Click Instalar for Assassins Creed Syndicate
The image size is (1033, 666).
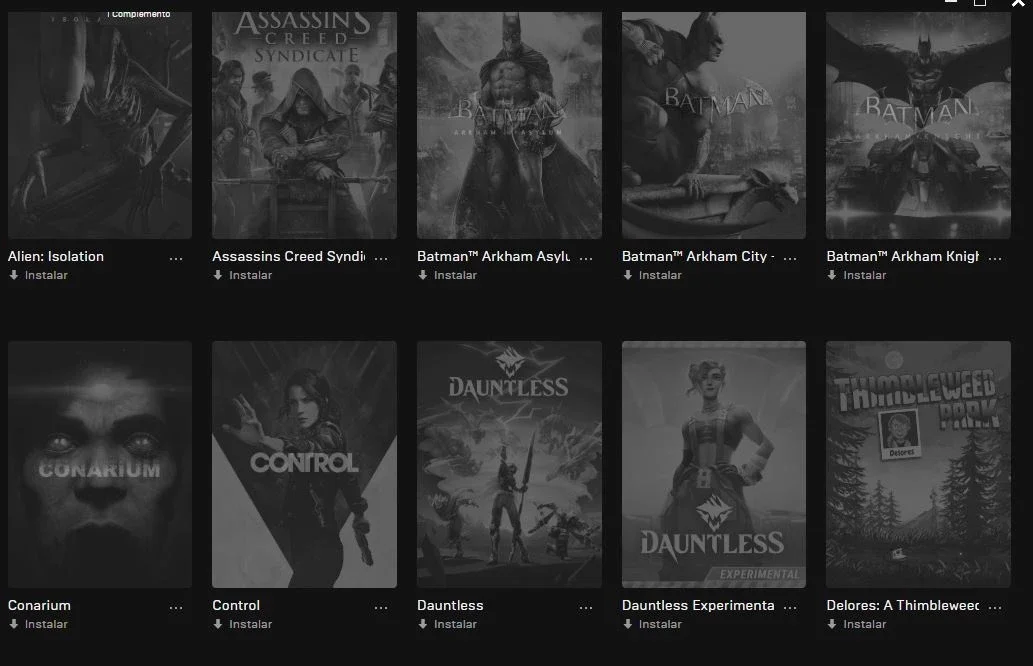click(250, 275)
